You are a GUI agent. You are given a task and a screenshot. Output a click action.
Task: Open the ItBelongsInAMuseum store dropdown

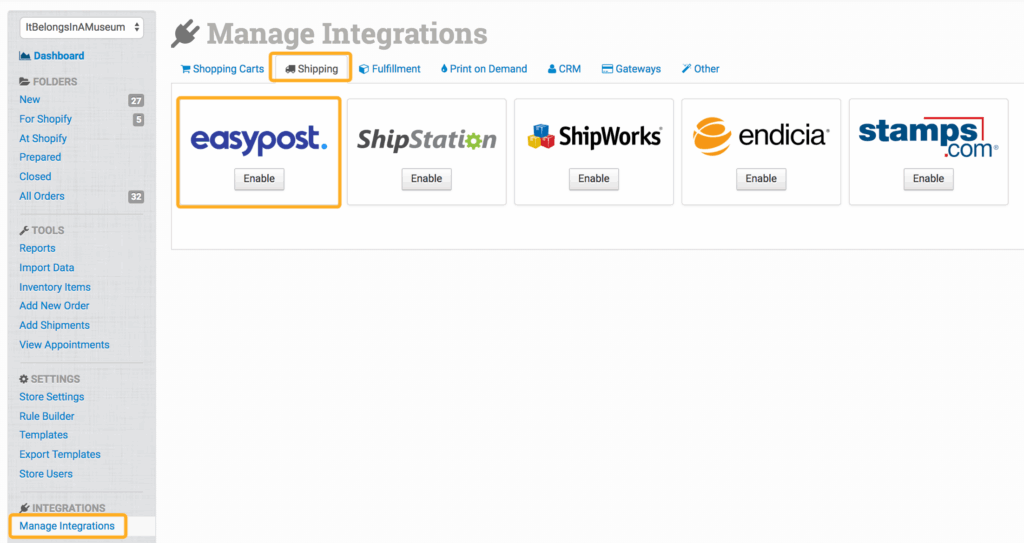click(82, 28)
